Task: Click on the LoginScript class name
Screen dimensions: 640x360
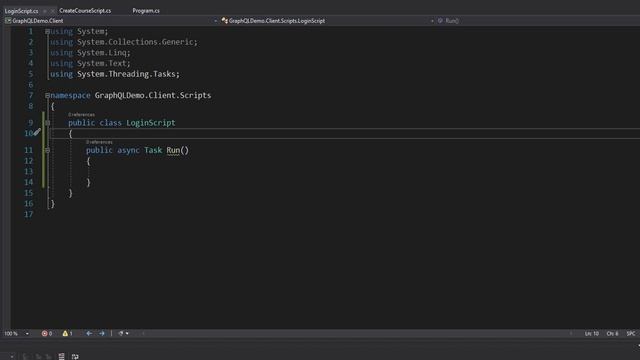Action: pyautogui.click(x=151, y=123)
